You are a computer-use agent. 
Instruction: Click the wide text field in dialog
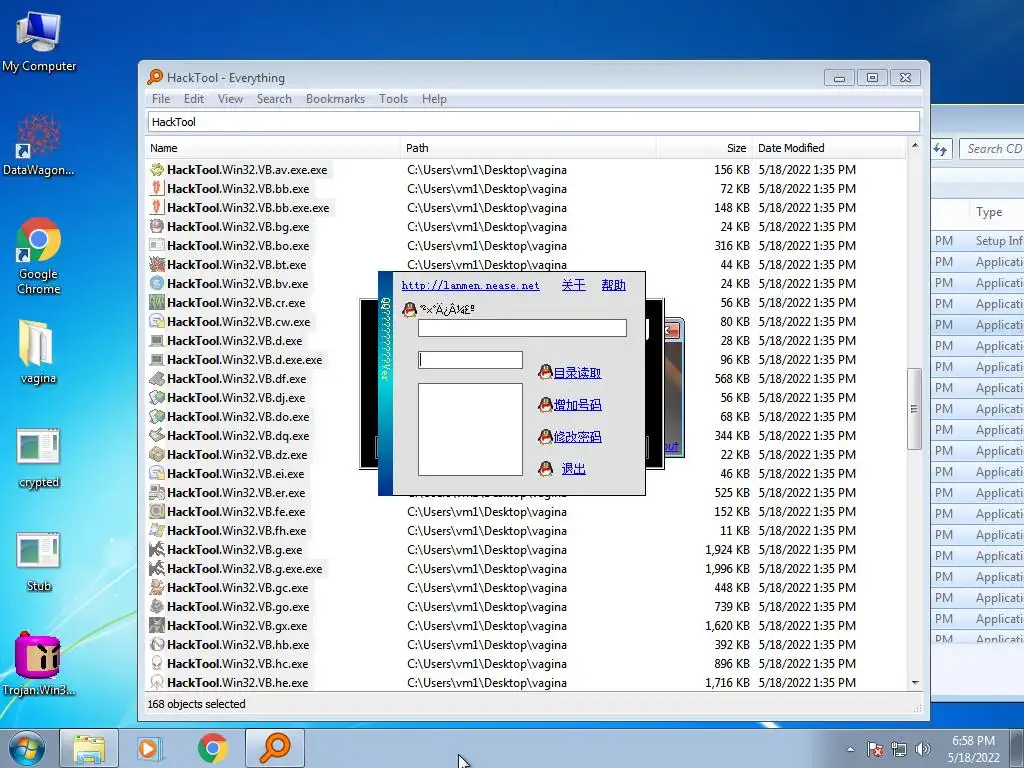pos(522,328)
